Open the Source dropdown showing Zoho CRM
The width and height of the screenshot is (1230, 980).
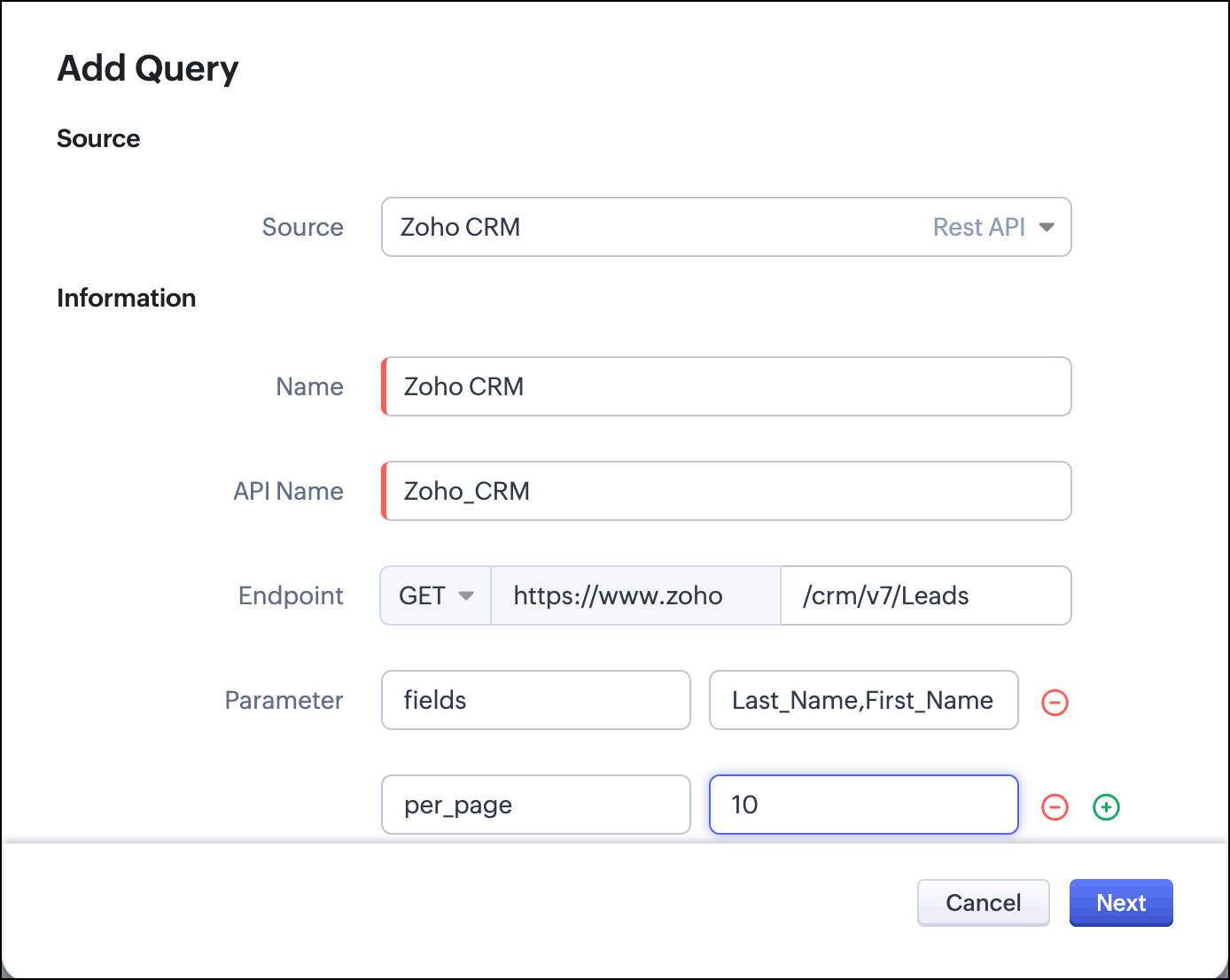[727, 227]
